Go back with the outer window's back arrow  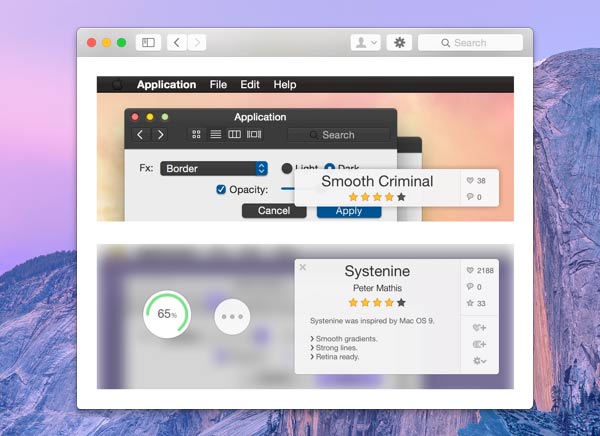[x=177, y=42]
